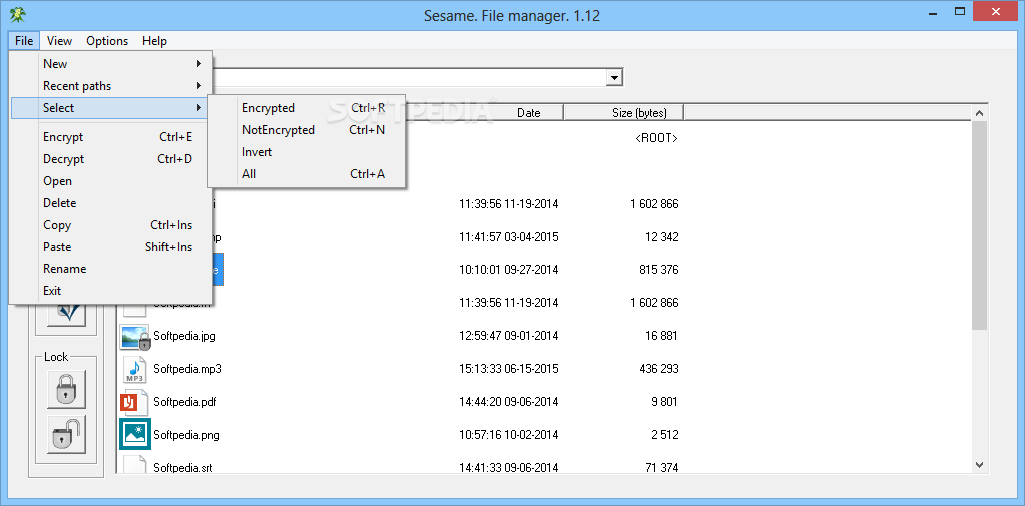Click Encrypt in the File menu
This screenshot has height=506, width=1025.
coord(111,137)
